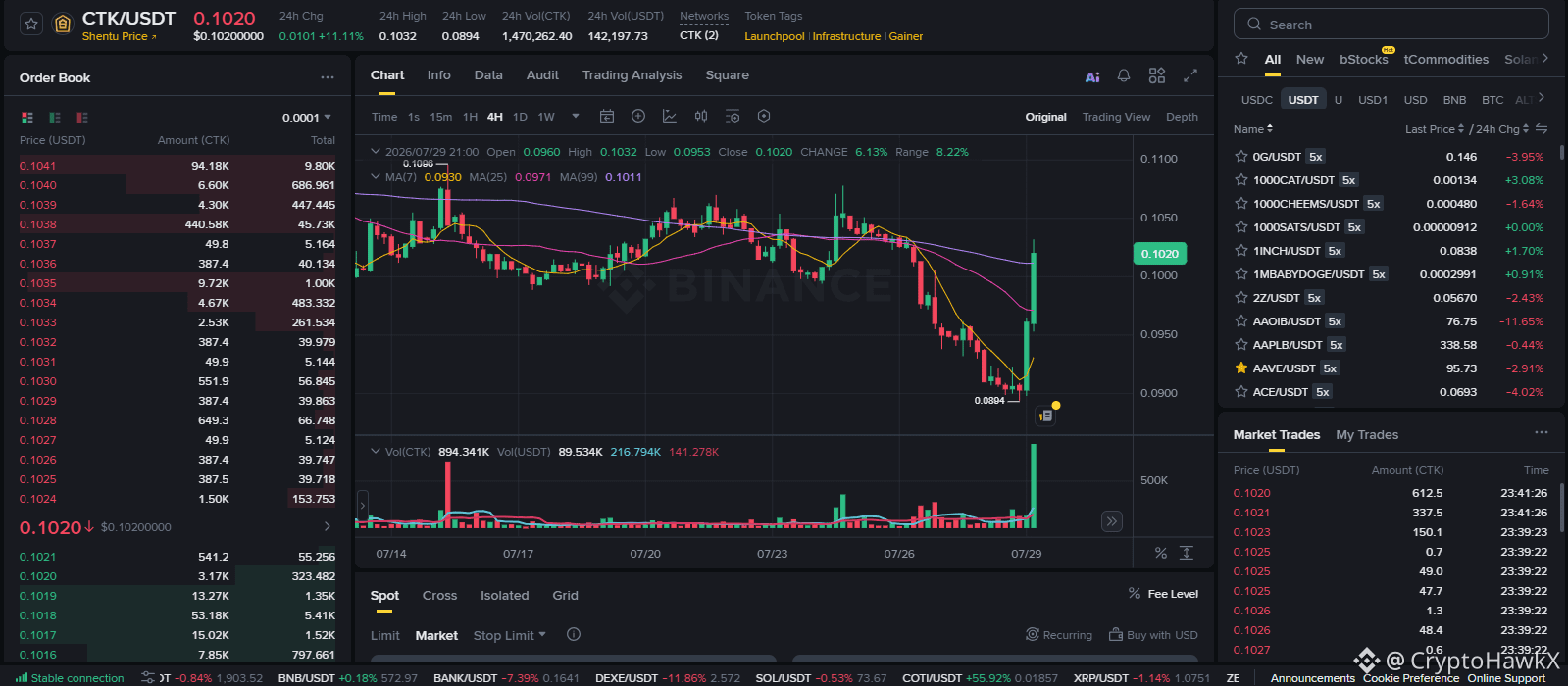This screenshot has width=1568, height=686.
Task: Jump to latest candle double-arrow button
Action: 1111,521
